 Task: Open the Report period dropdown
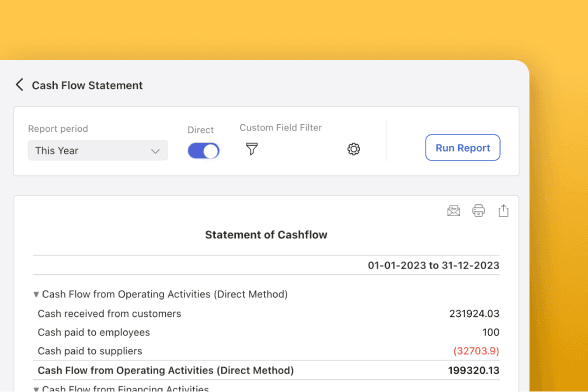(98, 150)
